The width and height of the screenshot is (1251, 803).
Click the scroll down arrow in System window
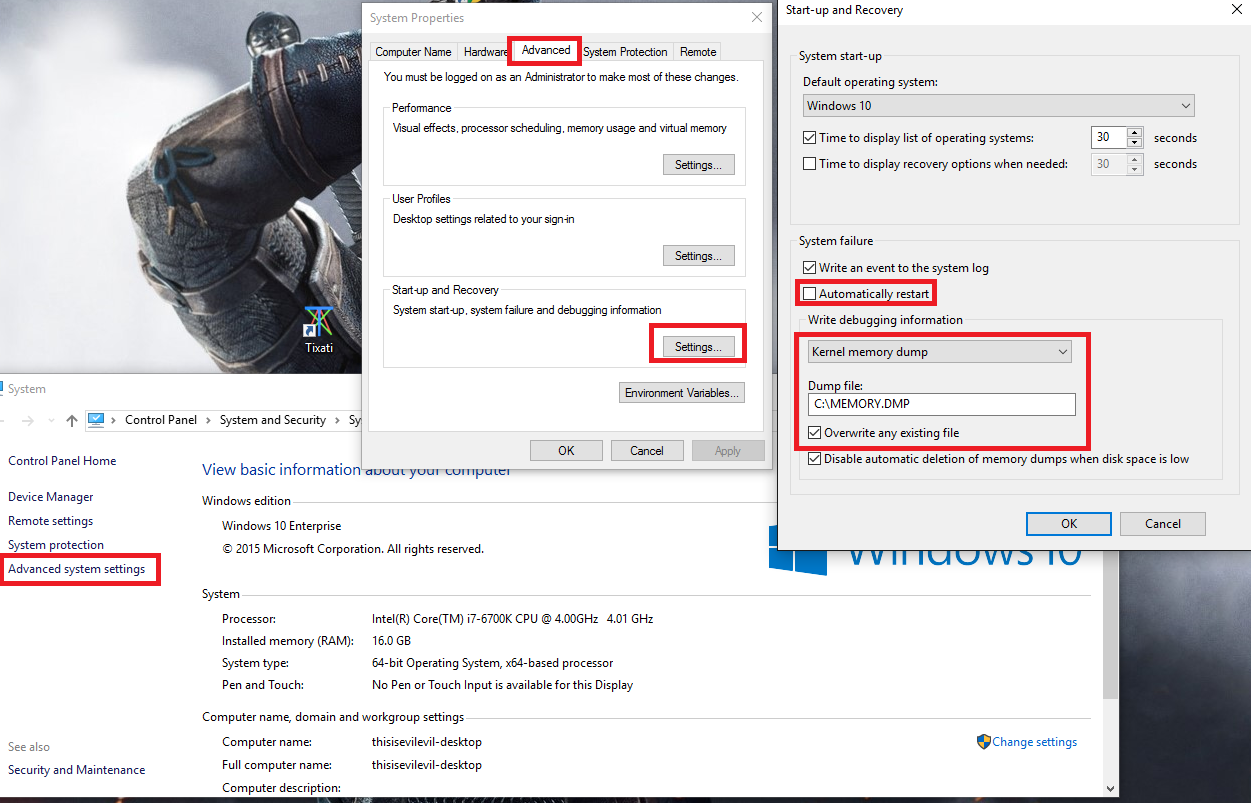[x=1110, y=788]
